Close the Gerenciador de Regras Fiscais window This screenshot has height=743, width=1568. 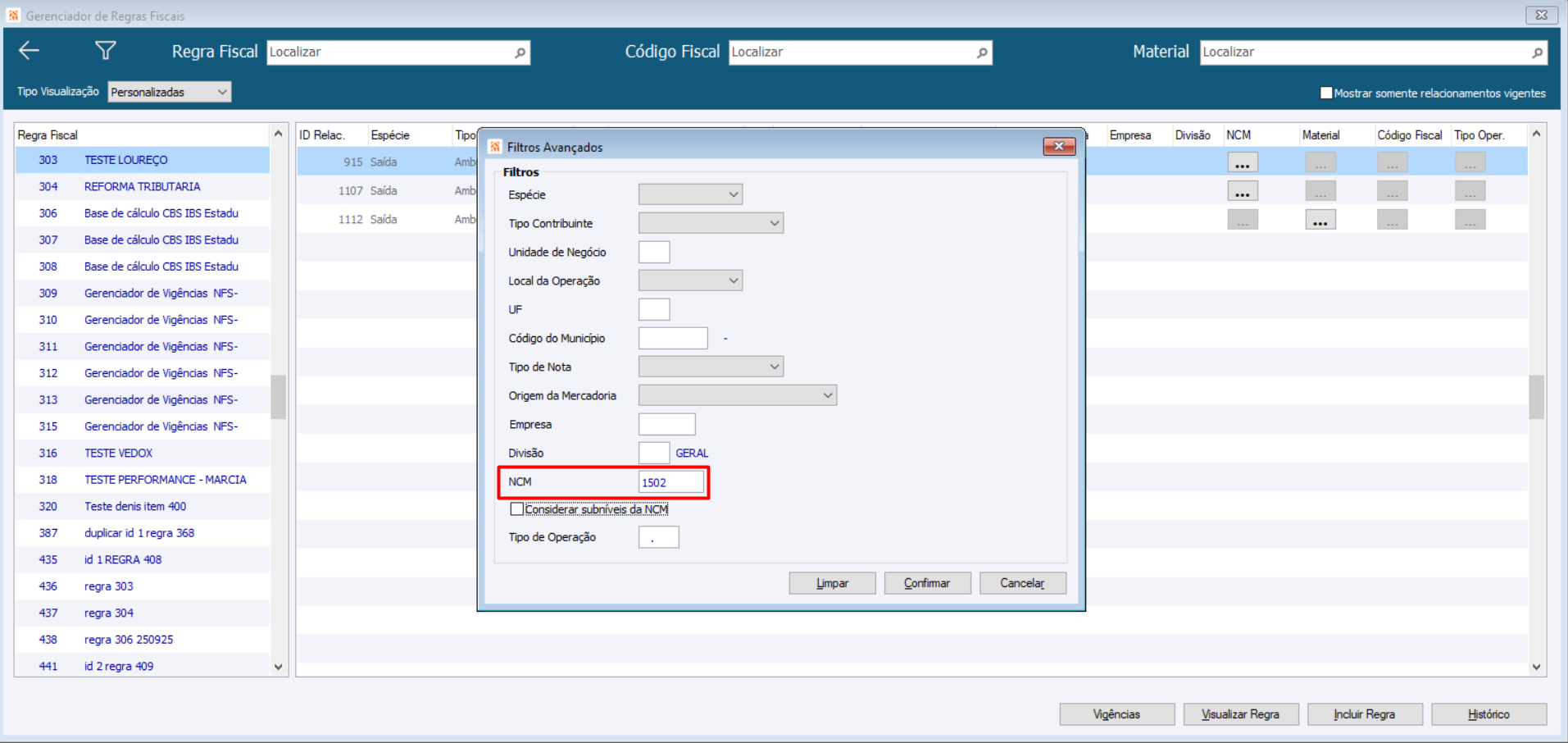coord(1541,15)
